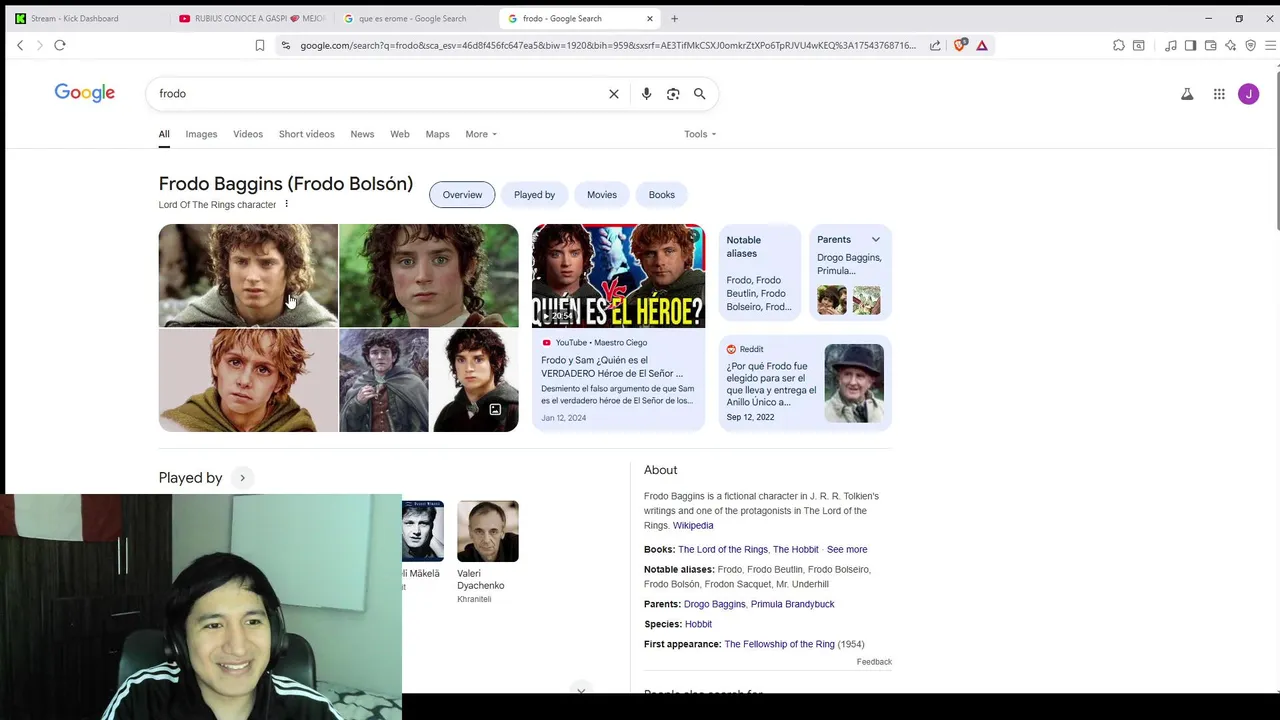The height and width of the screenshot is (720, 1280).
Task: Open The Hobbit book link
Action: [796, 549]
